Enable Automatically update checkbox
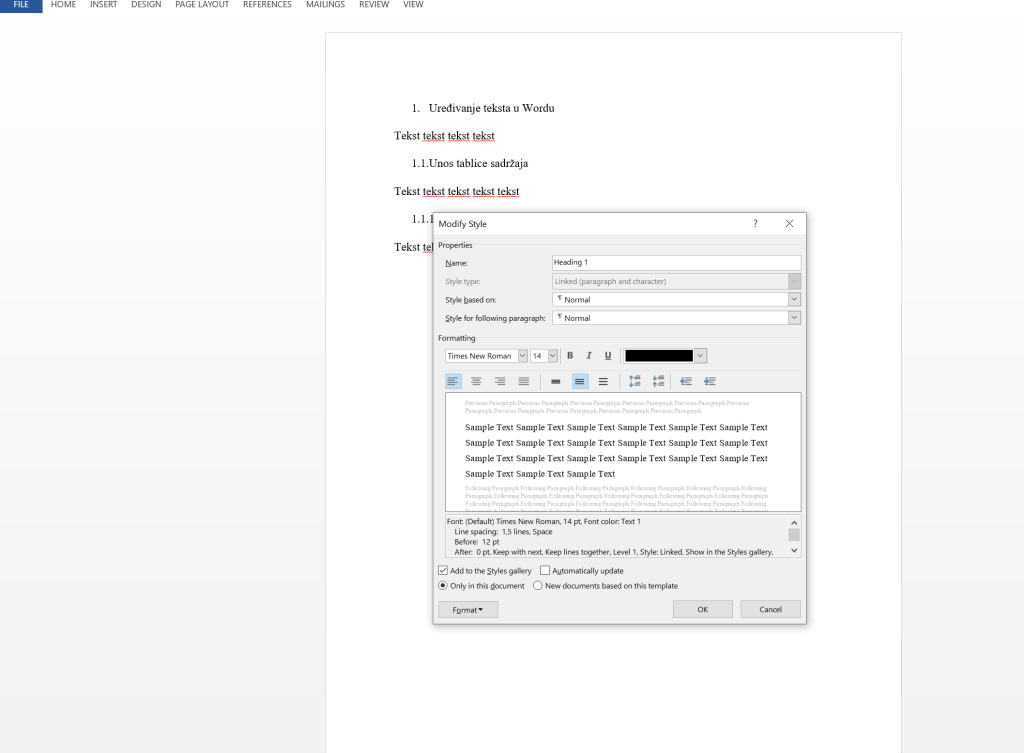This screenshot has height=753, width=1024. point(545,570)
